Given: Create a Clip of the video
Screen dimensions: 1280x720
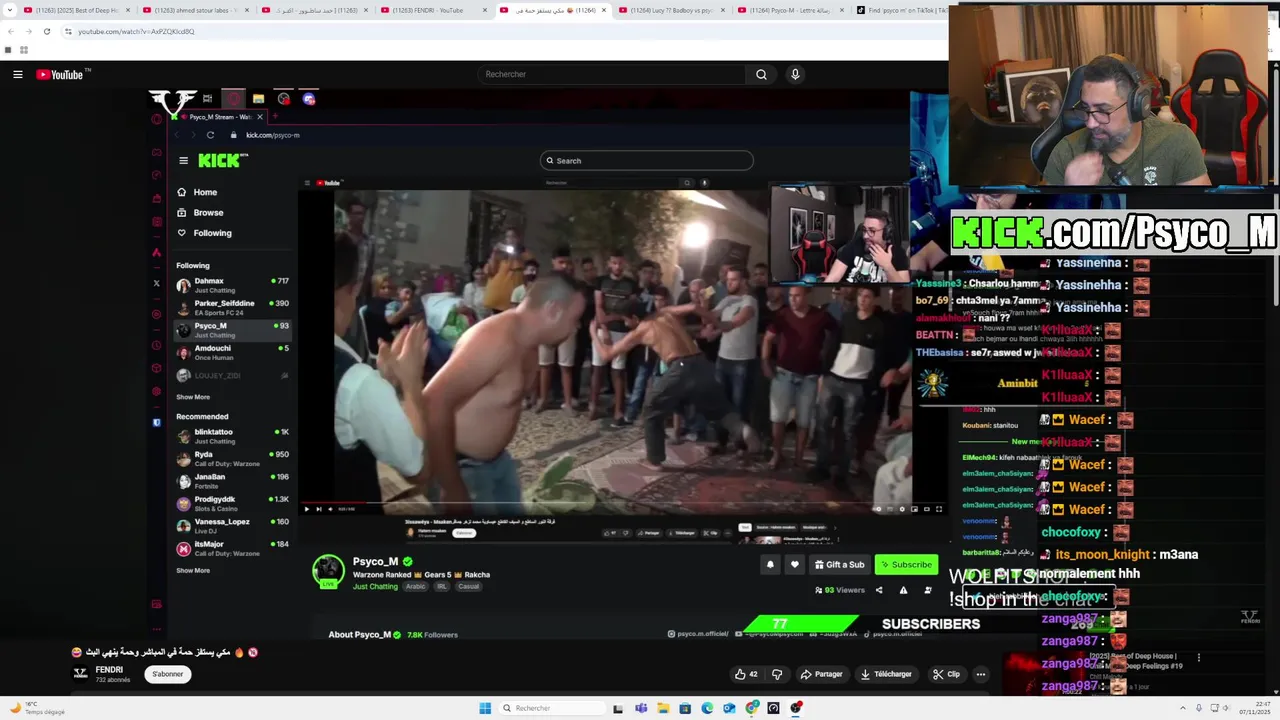Looking at the screenshot, I should [946, 674].
